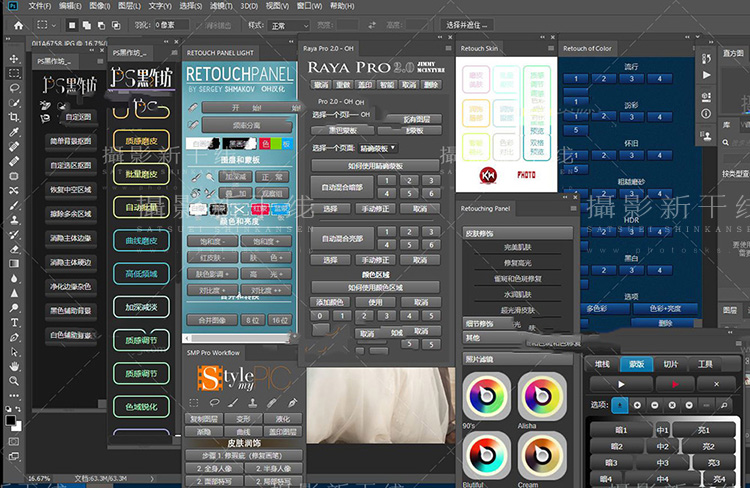The image size is (750, 488).
Task: Switch to the 工具 tab in mask panel
Action: (x=705, y=364)
